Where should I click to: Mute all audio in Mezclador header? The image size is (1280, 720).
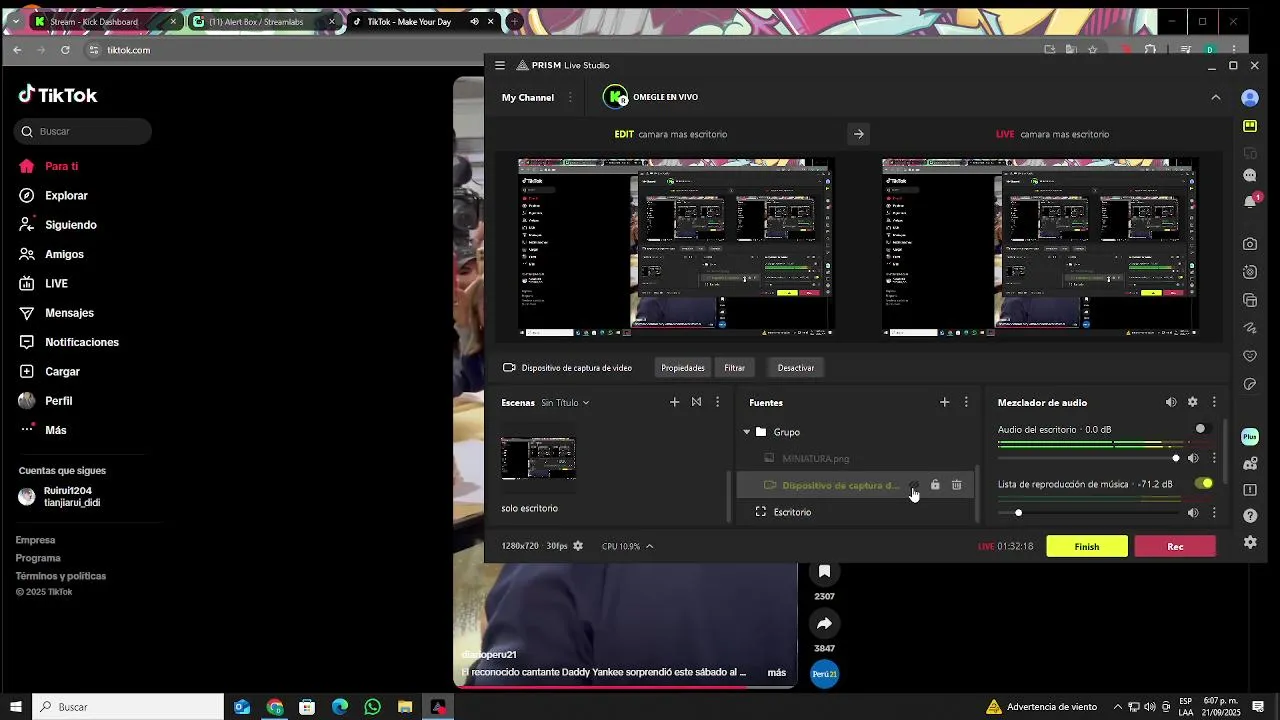point(1171,402)
